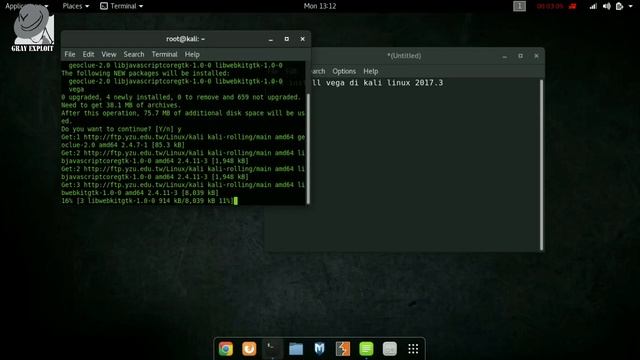Launch Google Chrome from the dock
Image resolution: width=640 pixels, height=360 pixels.
[x=226, y=349]
